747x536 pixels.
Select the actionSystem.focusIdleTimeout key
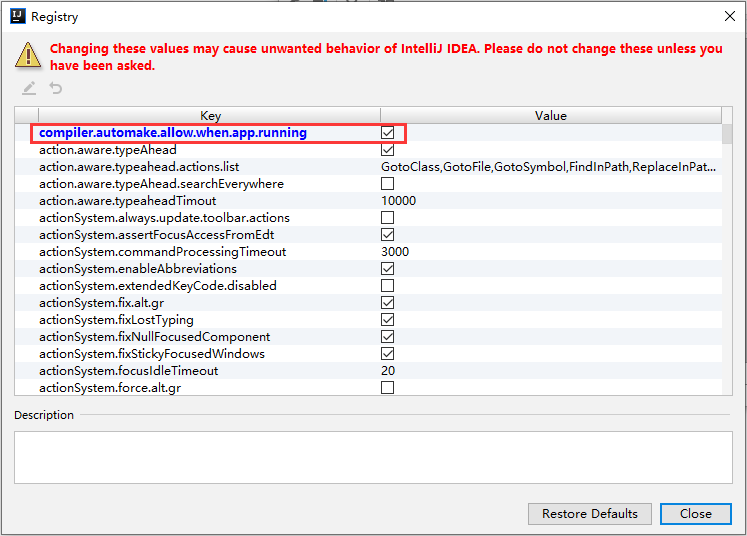[129, 371]
